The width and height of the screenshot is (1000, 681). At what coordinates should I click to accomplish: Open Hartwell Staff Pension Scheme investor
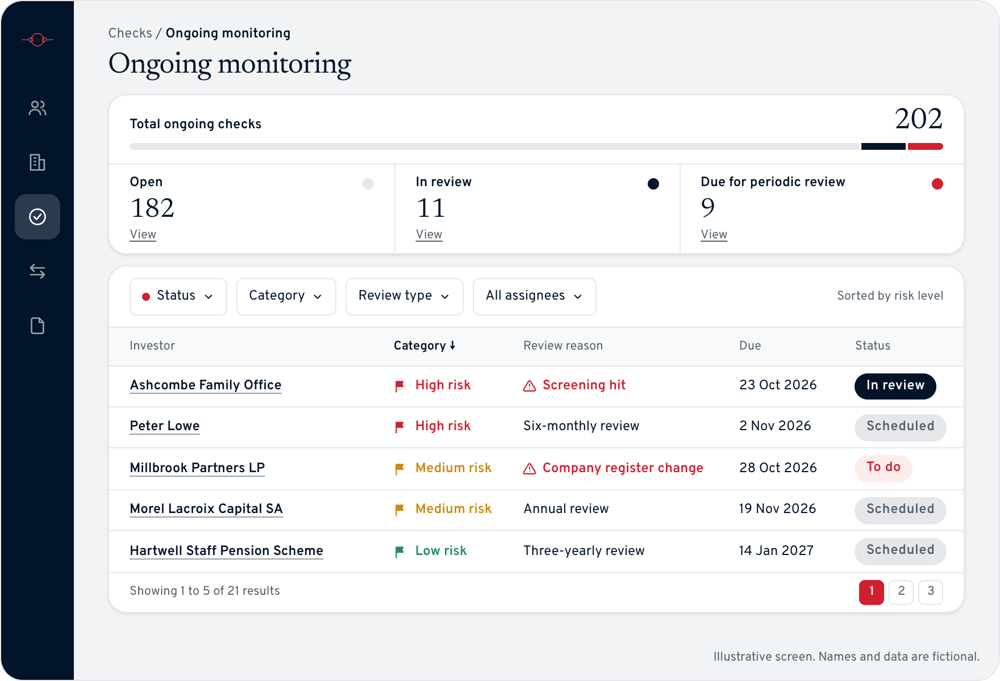point(226,551)
